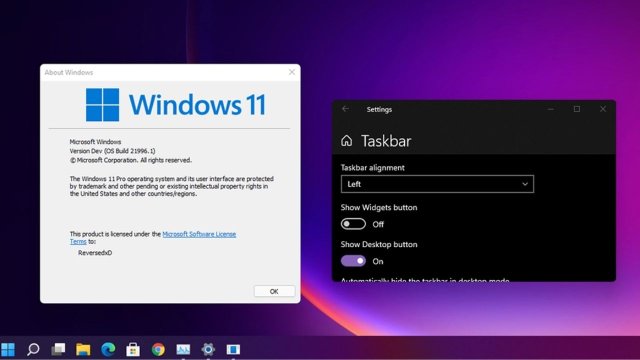
Task: Close the About Windows dialog
Action: click(292, 72)
